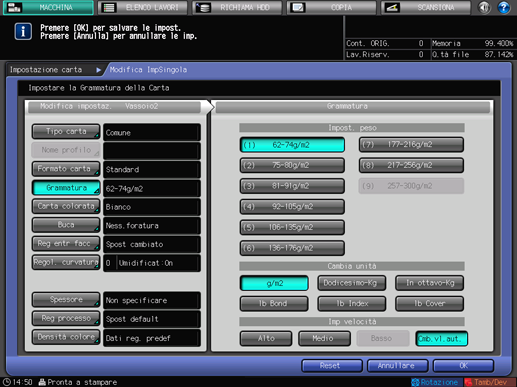Click the Memoria 99.400% readout
This screenshot has width=517, height=387.
tap(472, 43)
